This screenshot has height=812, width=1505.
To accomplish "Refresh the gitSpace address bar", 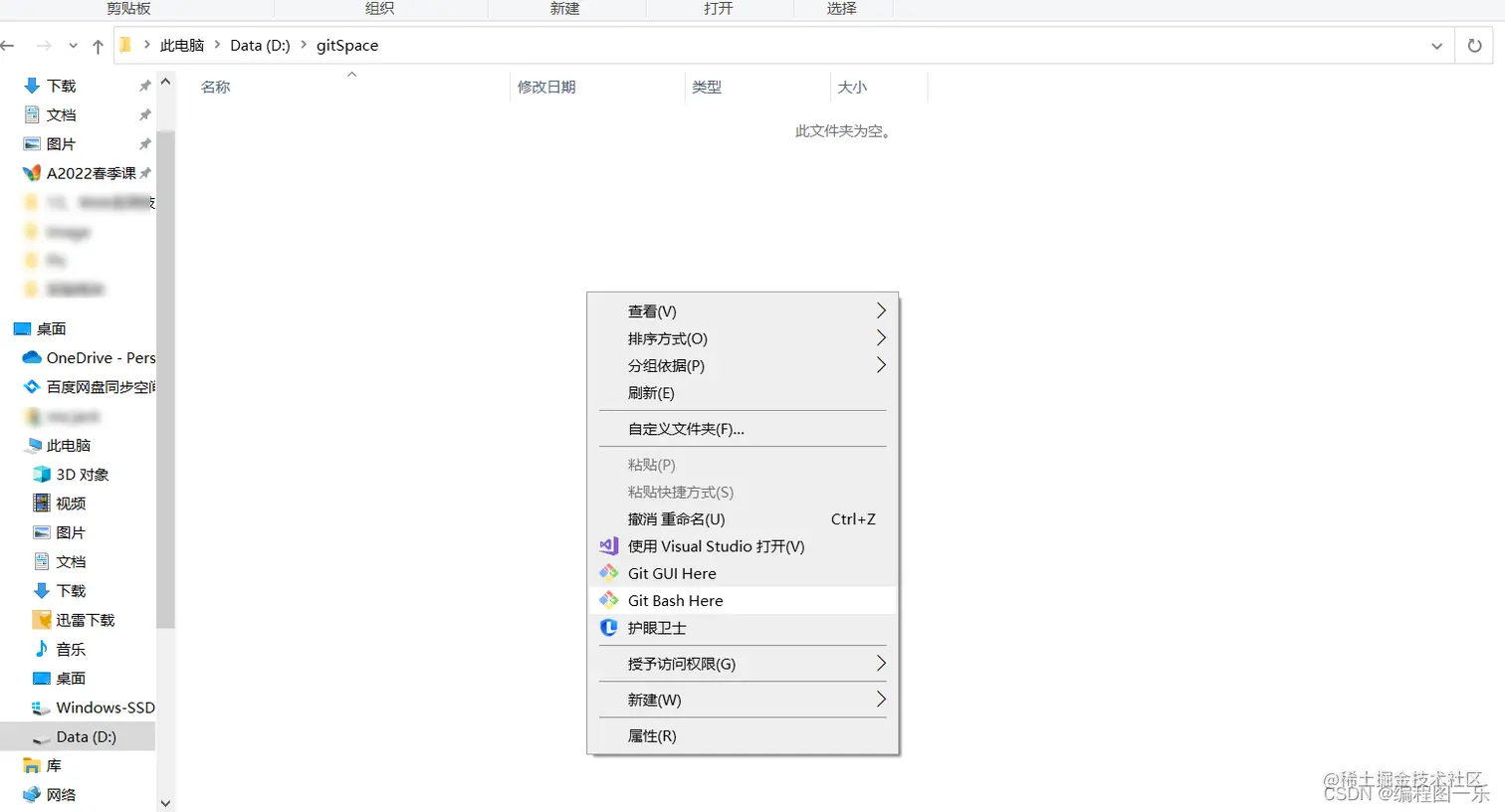I will point(1474,46).
